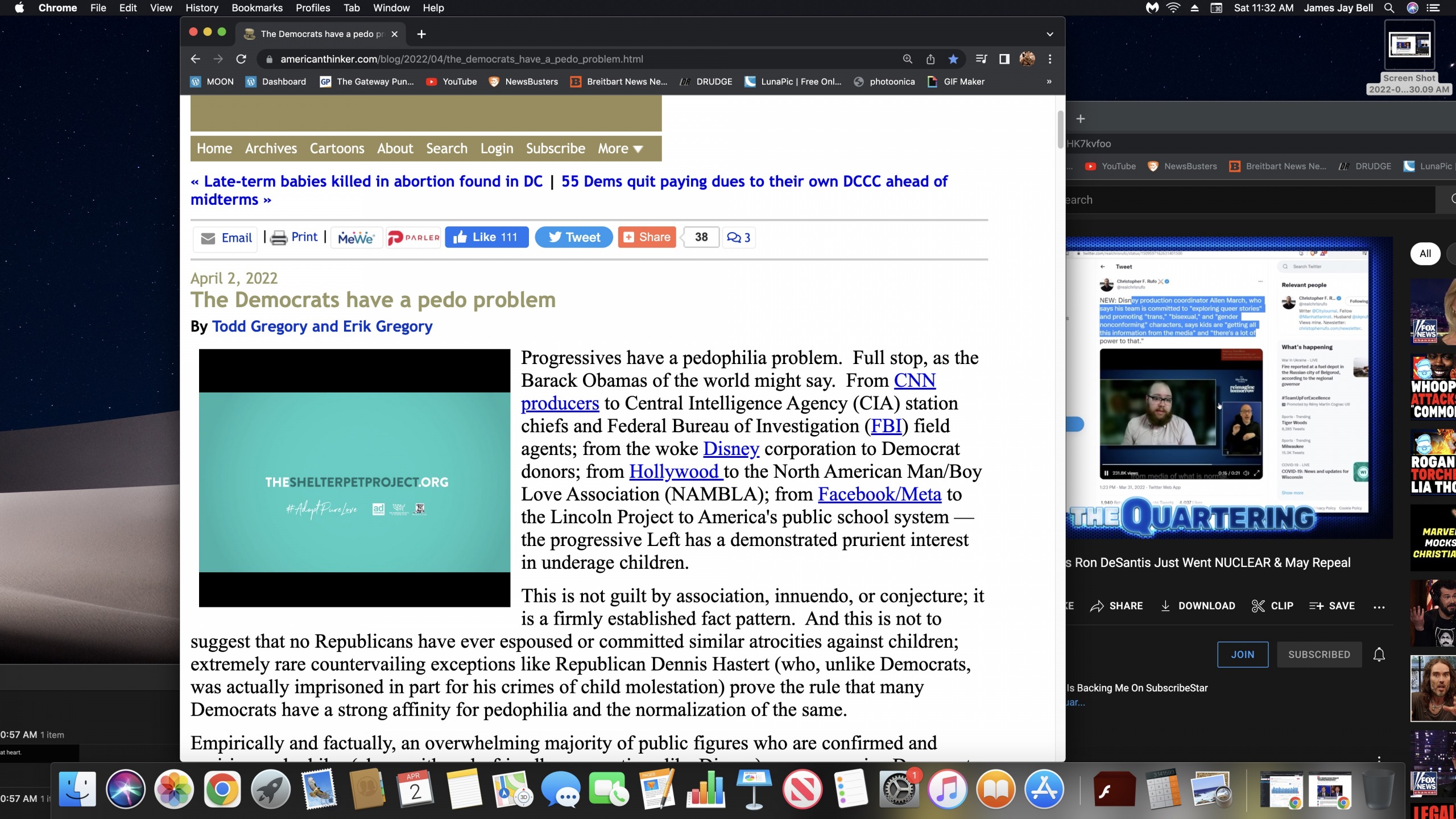Click the share page icon in address bar
The width and height of the screenshot is (1456, 819).
tap(930, 59)
